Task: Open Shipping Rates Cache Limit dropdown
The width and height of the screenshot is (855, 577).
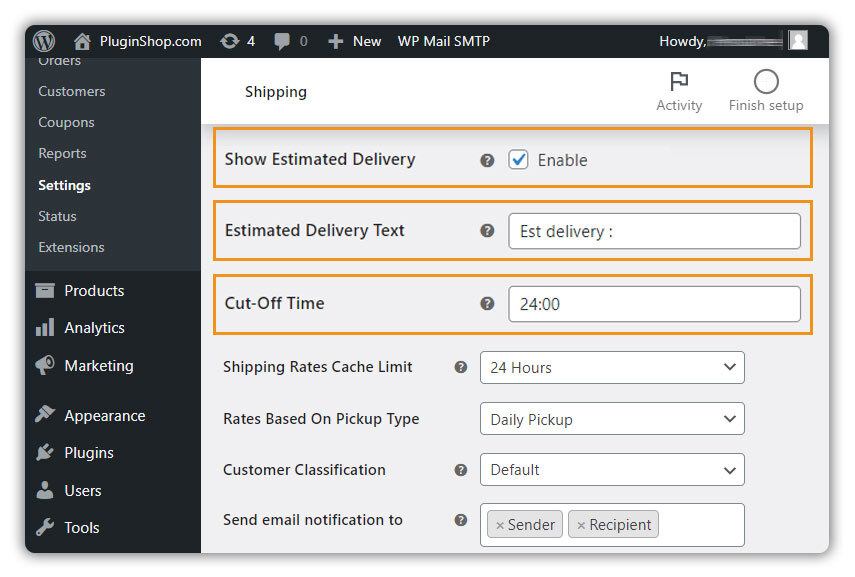Action: tap(612, 368)
